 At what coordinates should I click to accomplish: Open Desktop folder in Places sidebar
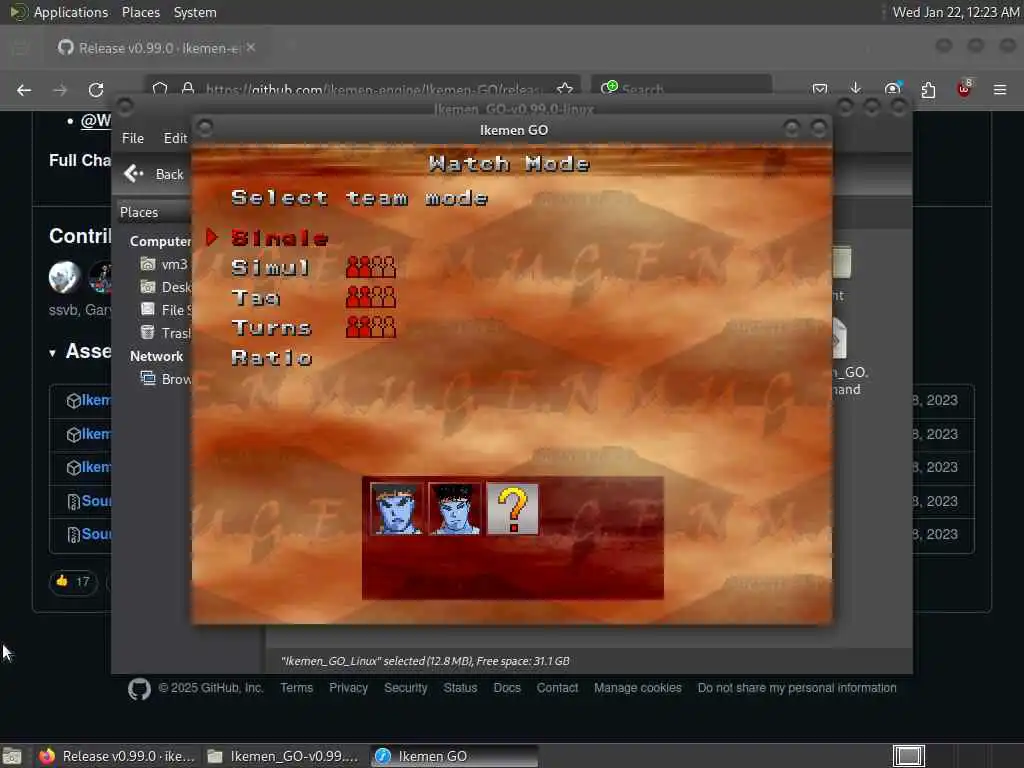pos(165,287)
